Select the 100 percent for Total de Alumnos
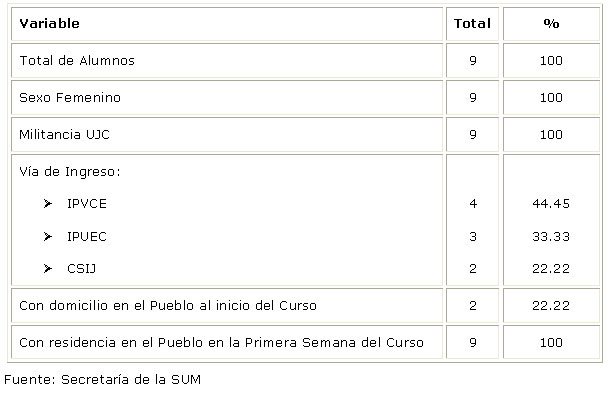This screenshot has width=611, height=393. 551,60
